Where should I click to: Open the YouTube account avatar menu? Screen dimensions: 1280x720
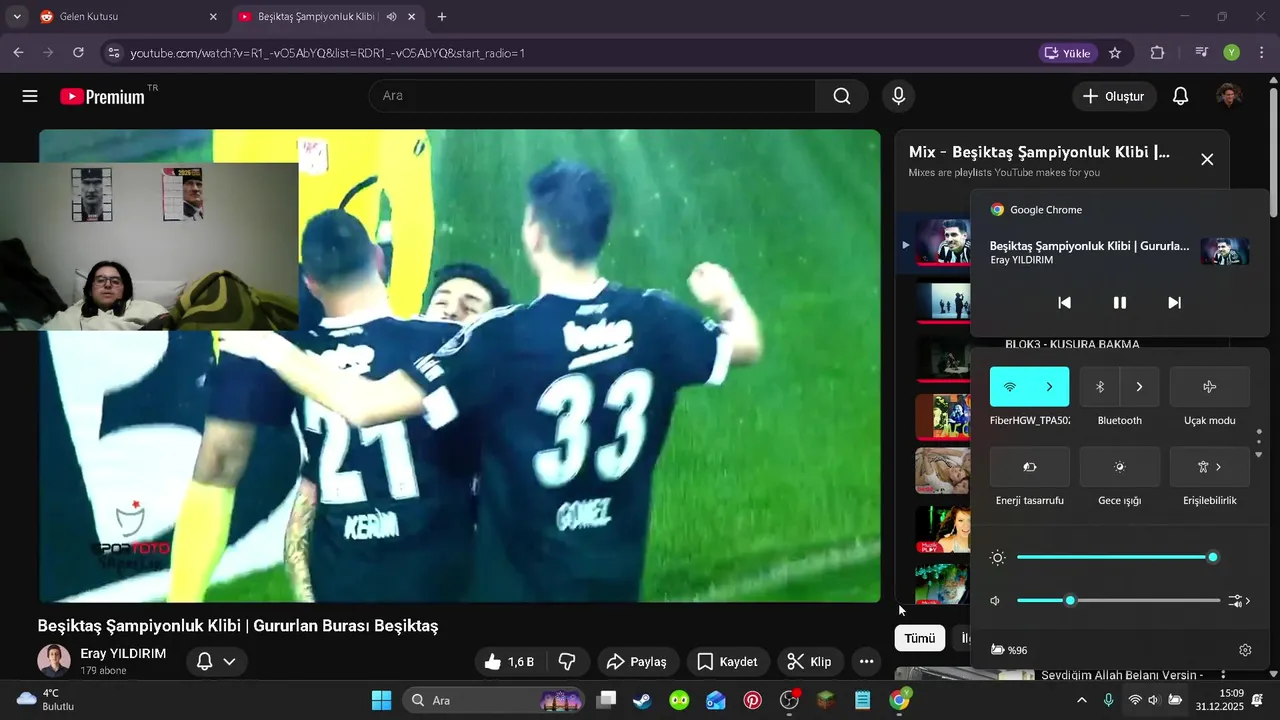point(1229,96)
